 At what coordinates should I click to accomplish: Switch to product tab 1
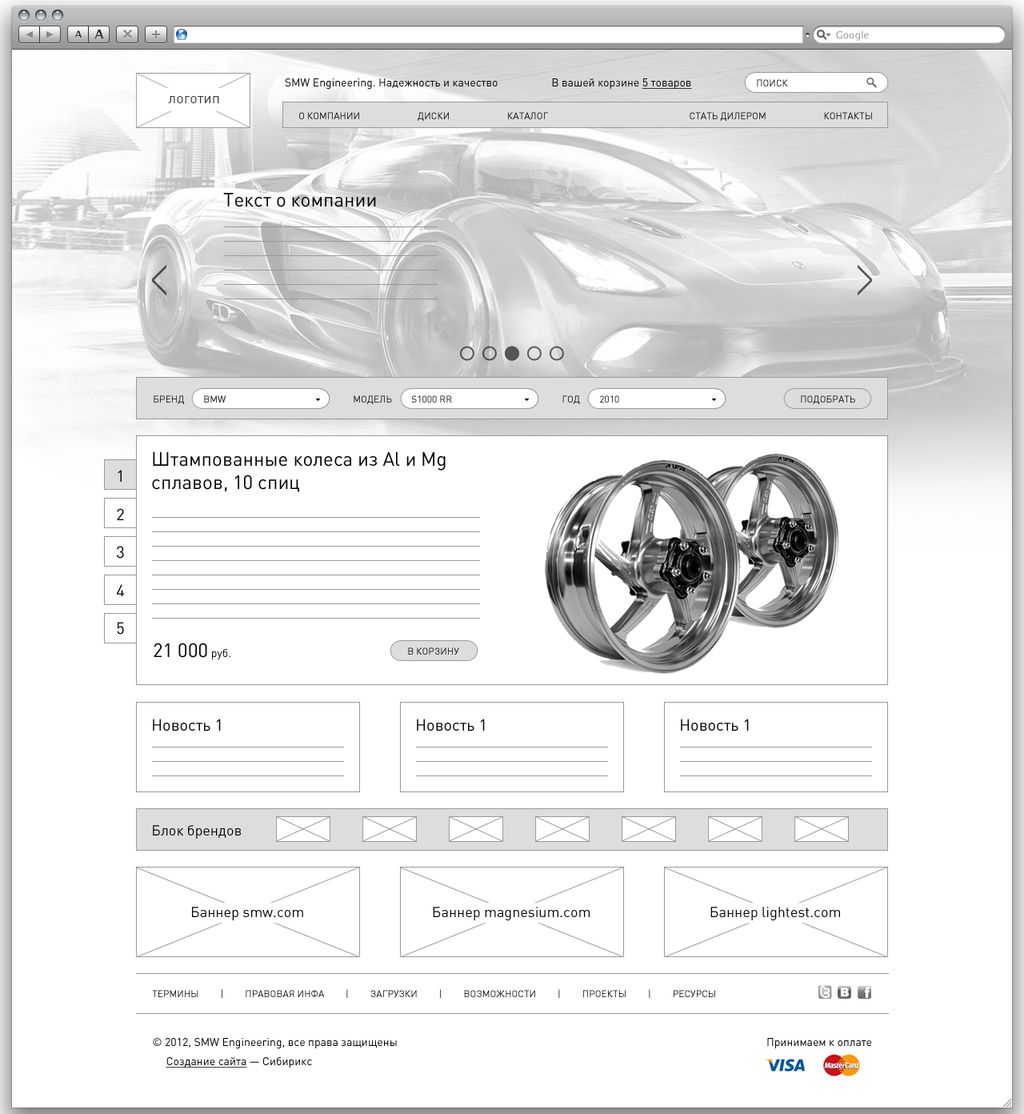120,475
